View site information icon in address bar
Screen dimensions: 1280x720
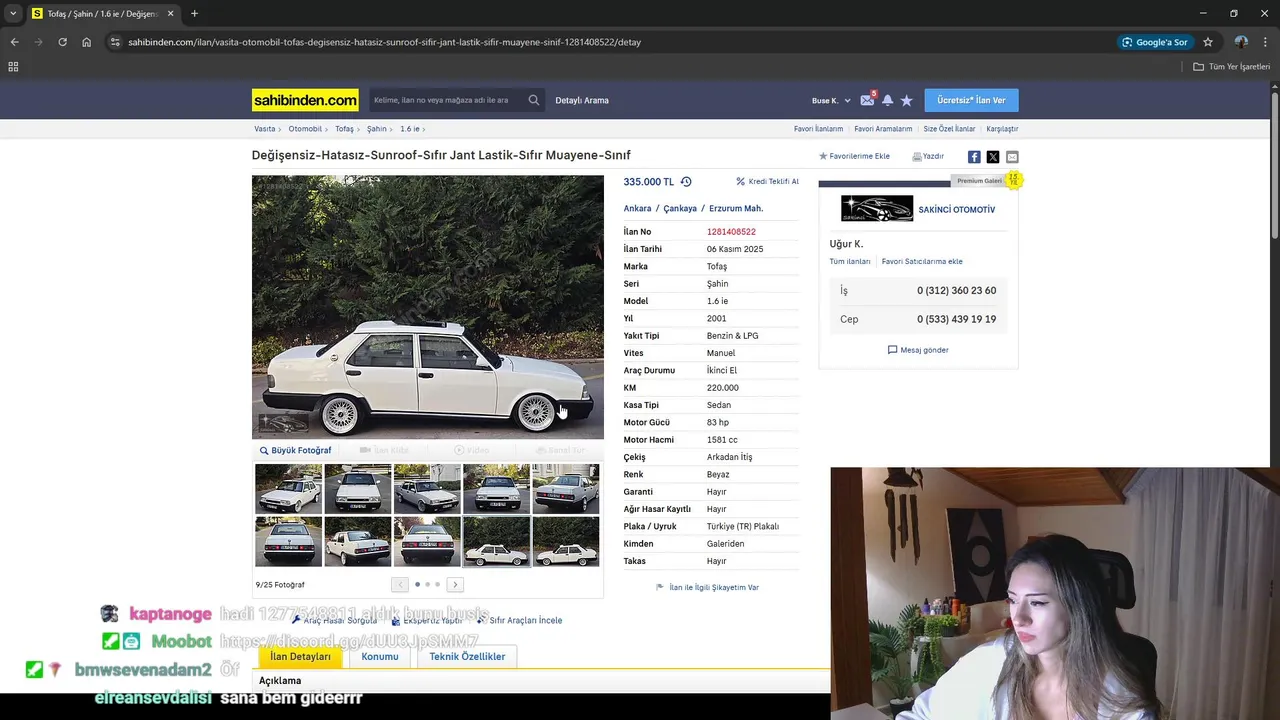pos(115,42)
